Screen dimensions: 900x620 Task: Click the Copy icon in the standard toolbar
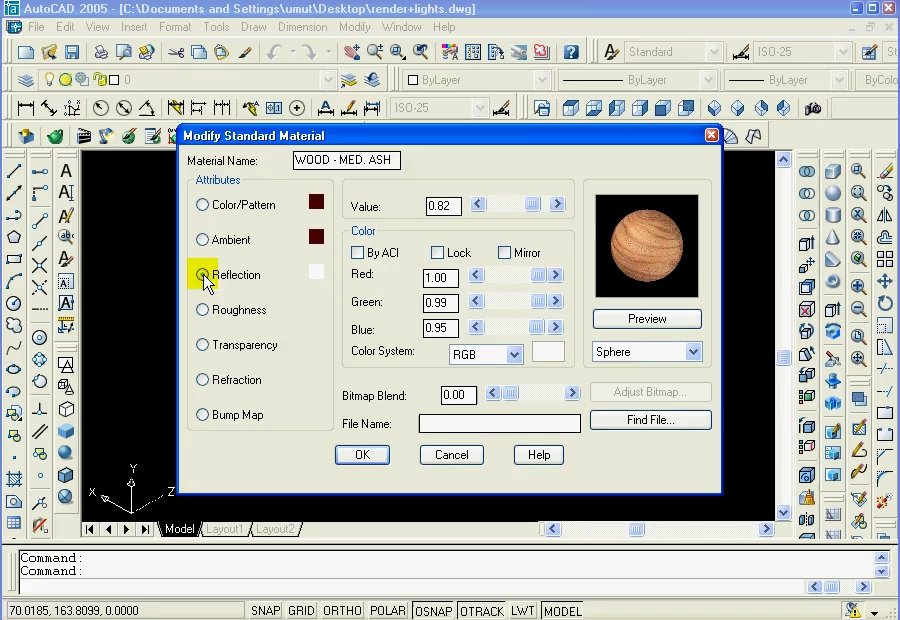(x=199, y=52)
